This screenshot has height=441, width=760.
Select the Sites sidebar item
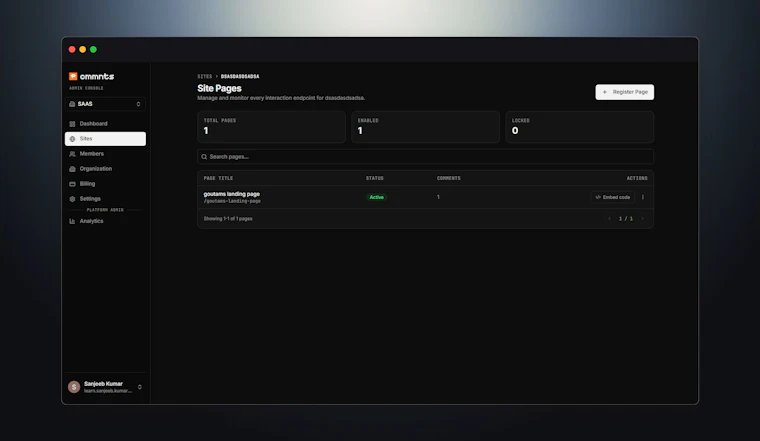pyautogui.click(x=105, y=139)
